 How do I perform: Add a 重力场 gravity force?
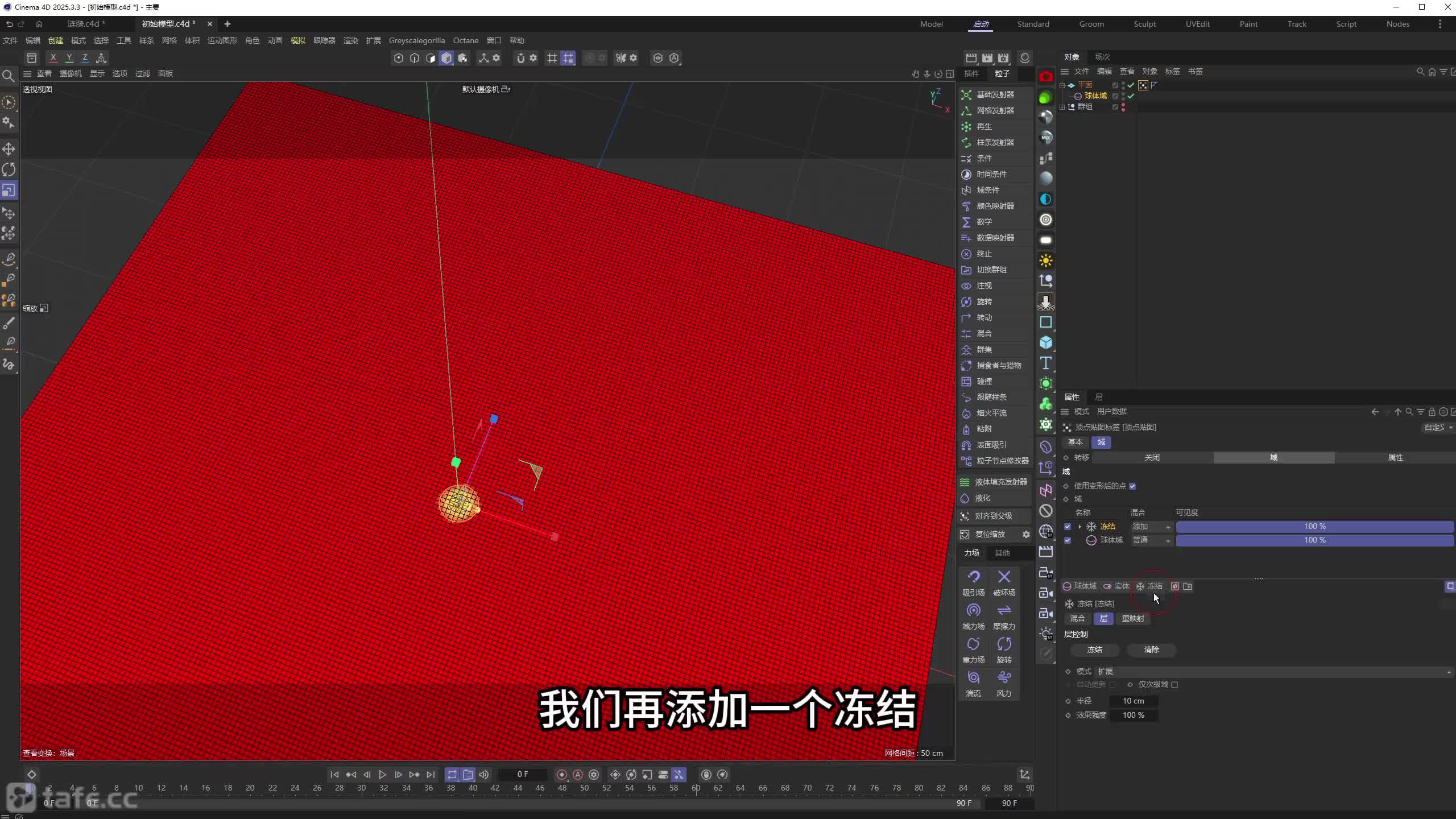pos(973,644)
